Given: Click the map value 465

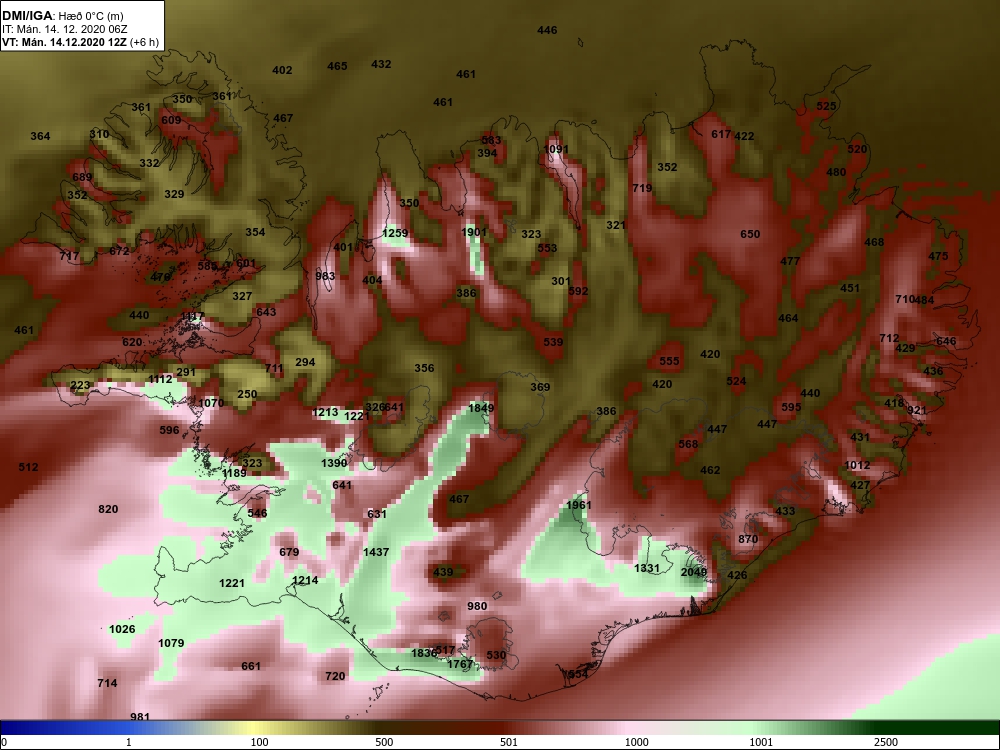Looking at the screenshot, I should click(x=337, y=66).
